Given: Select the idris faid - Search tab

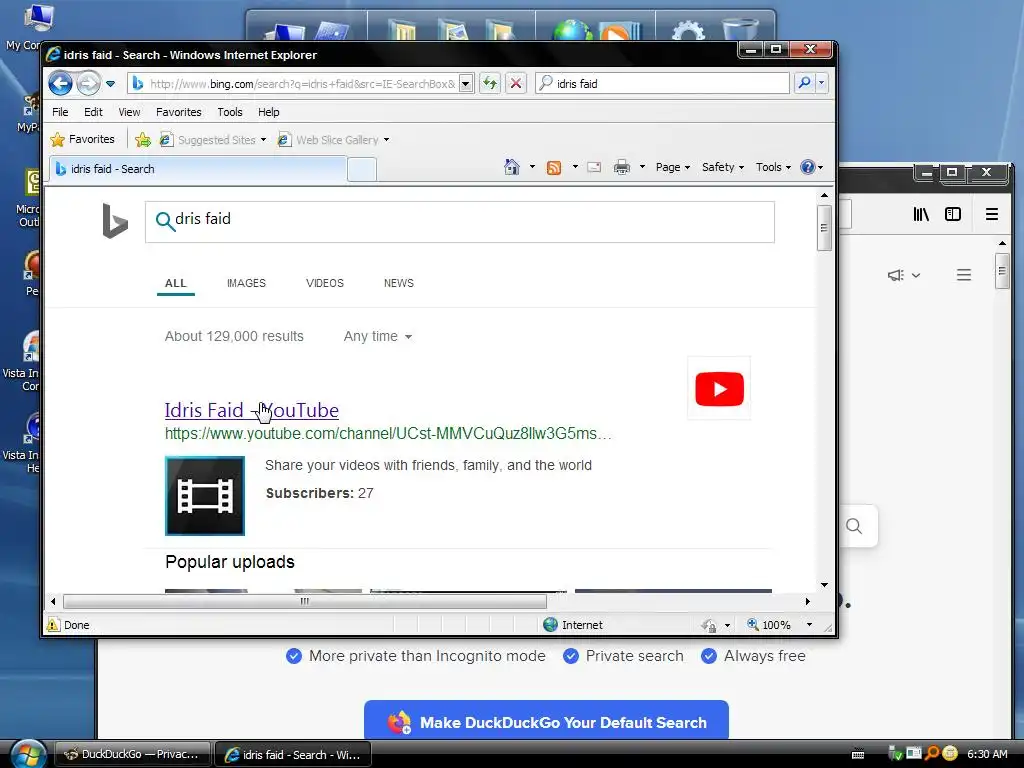Looking at the screenshot, I should (x=197, y=168).
